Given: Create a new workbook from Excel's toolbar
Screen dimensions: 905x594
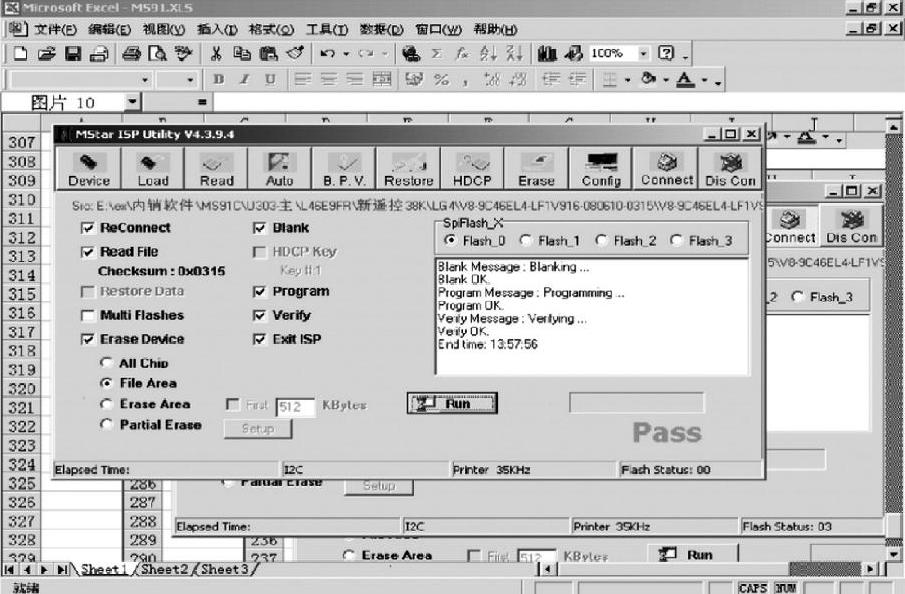Looking at the screenshot, I should pos(20,54).
